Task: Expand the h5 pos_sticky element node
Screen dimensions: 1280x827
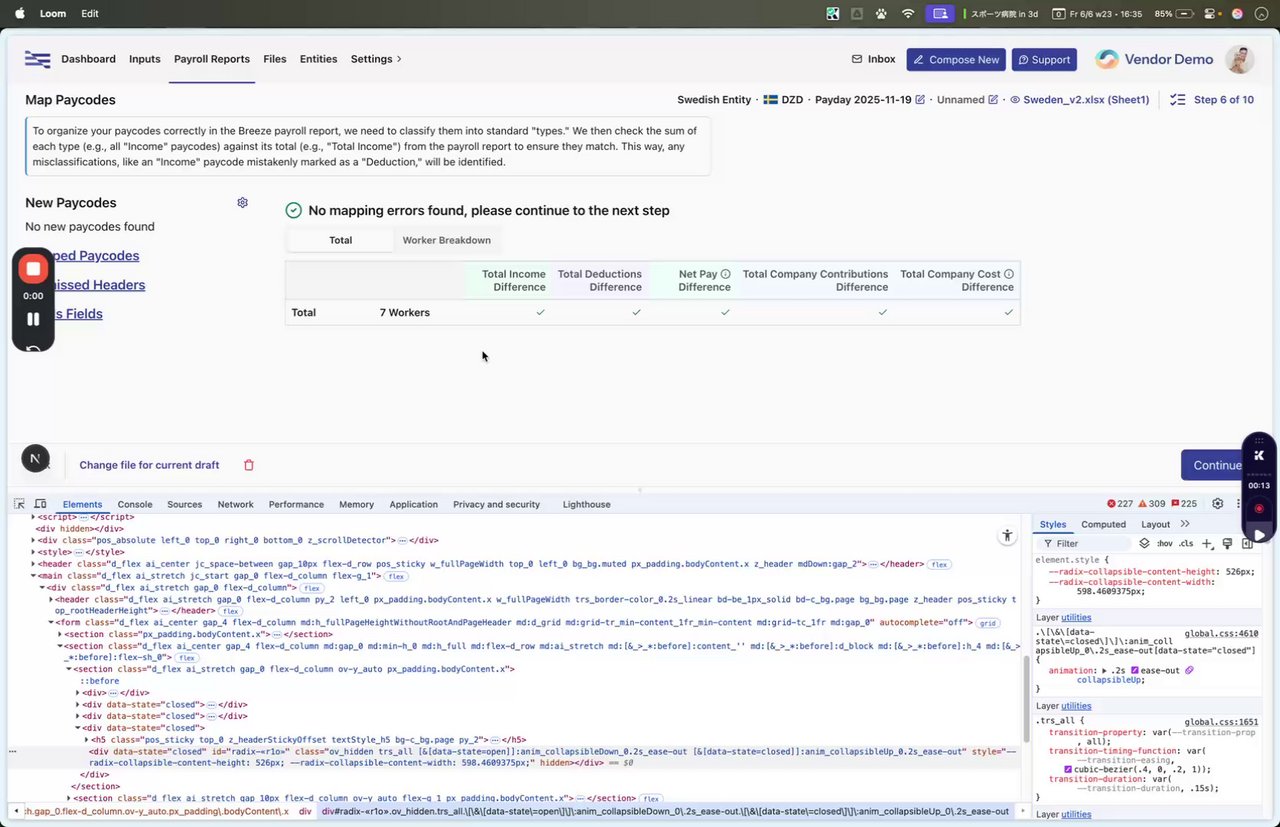Action: 89,740
